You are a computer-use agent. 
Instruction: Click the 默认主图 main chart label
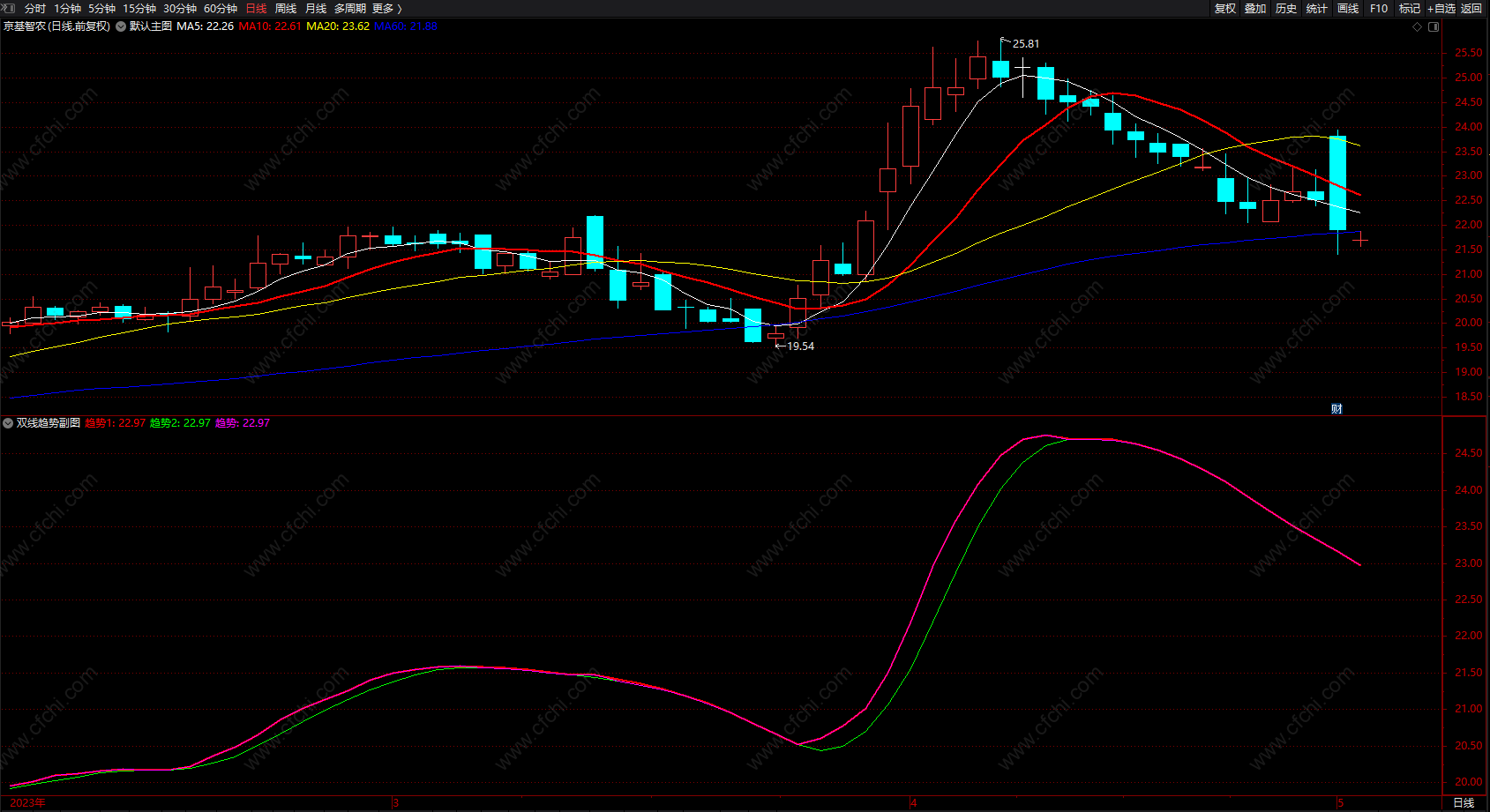pyautogui.click(x=151, y=26)
